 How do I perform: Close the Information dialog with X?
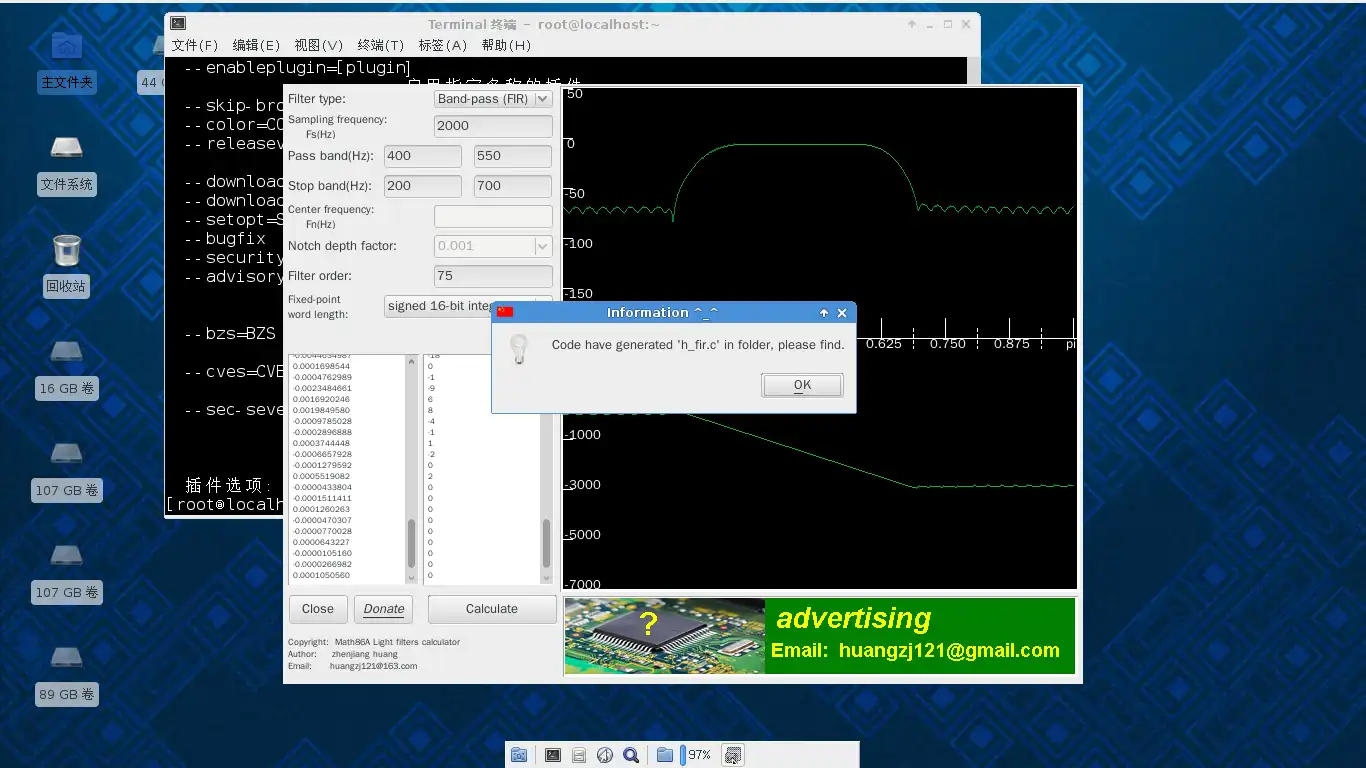pos(842,313)
